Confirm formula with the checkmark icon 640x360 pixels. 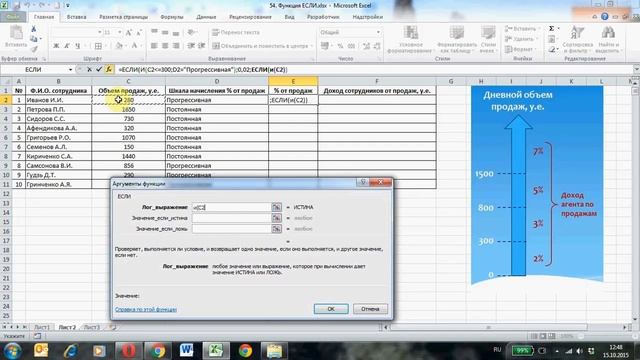[99, 69]
